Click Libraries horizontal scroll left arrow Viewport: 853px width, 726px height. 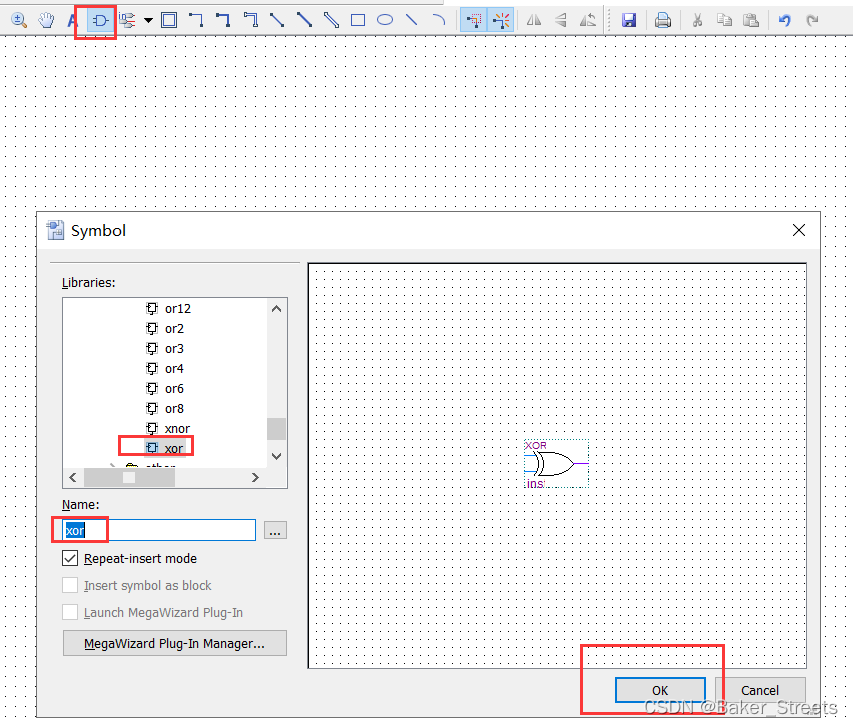(73, 477)
